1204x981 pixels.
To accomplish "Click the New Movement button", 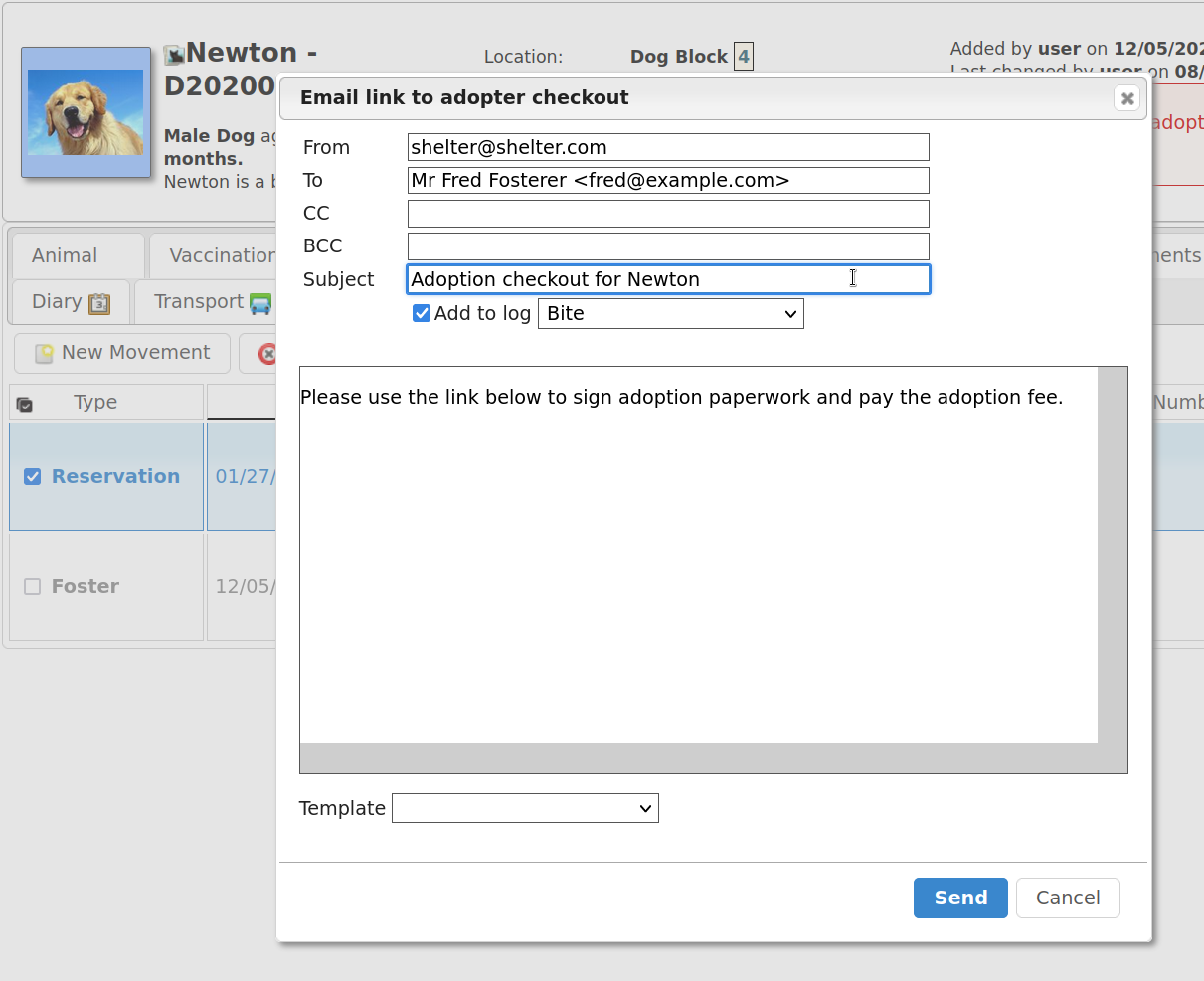I will tap(122, 353).
